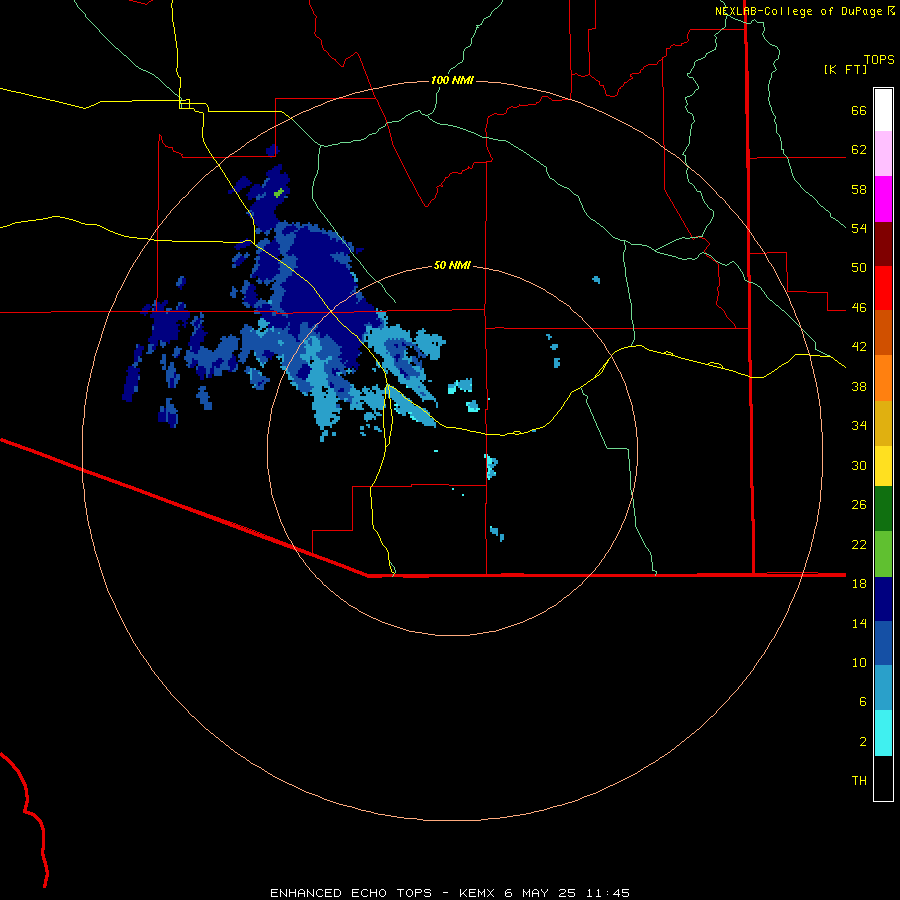This screenshot has height=900, width=900.
Task: Click the legend value '10'
Action: pyautogui.click(x=859, y=662)
